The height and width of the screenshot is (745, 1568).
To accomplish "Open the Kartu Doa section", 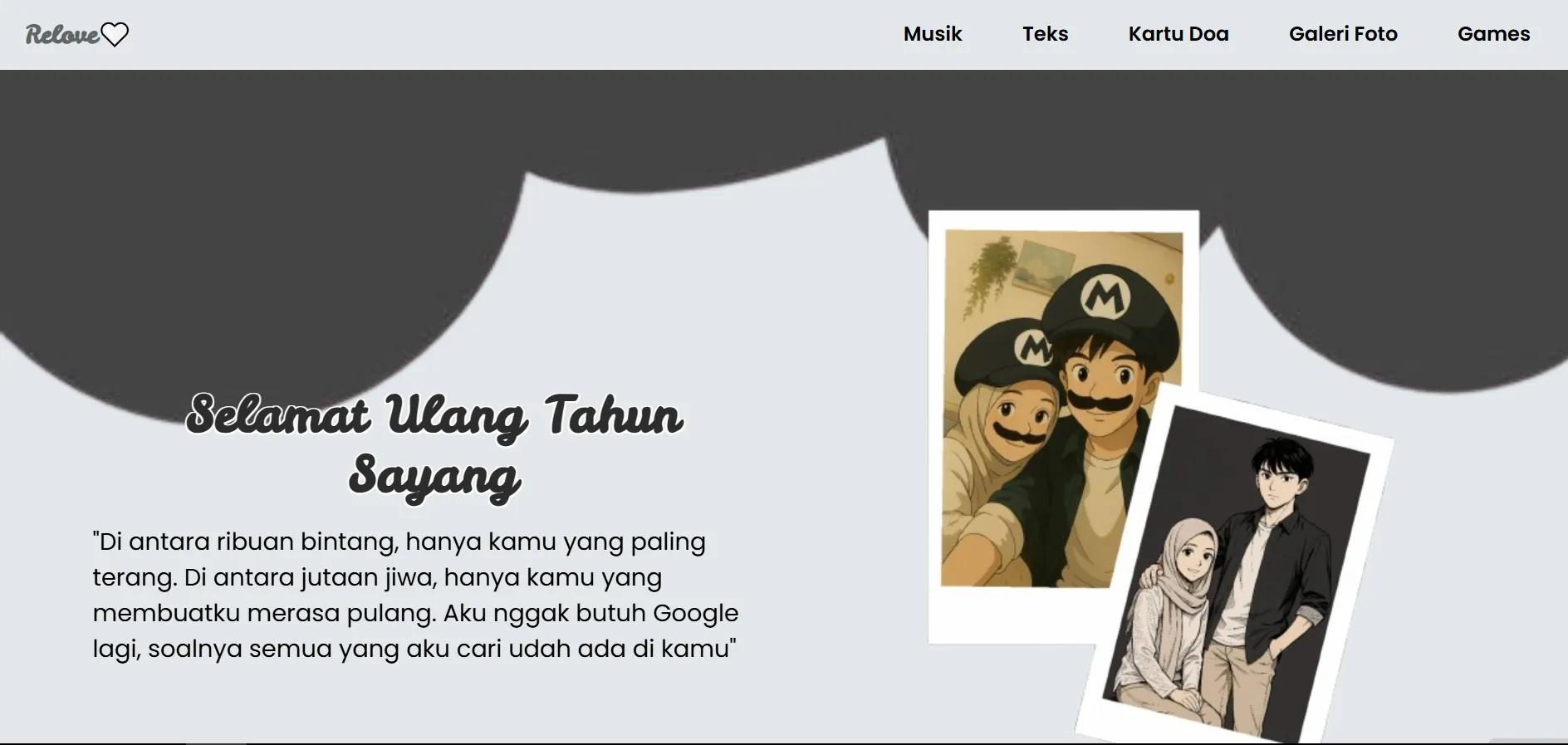I will (1178, 34).
